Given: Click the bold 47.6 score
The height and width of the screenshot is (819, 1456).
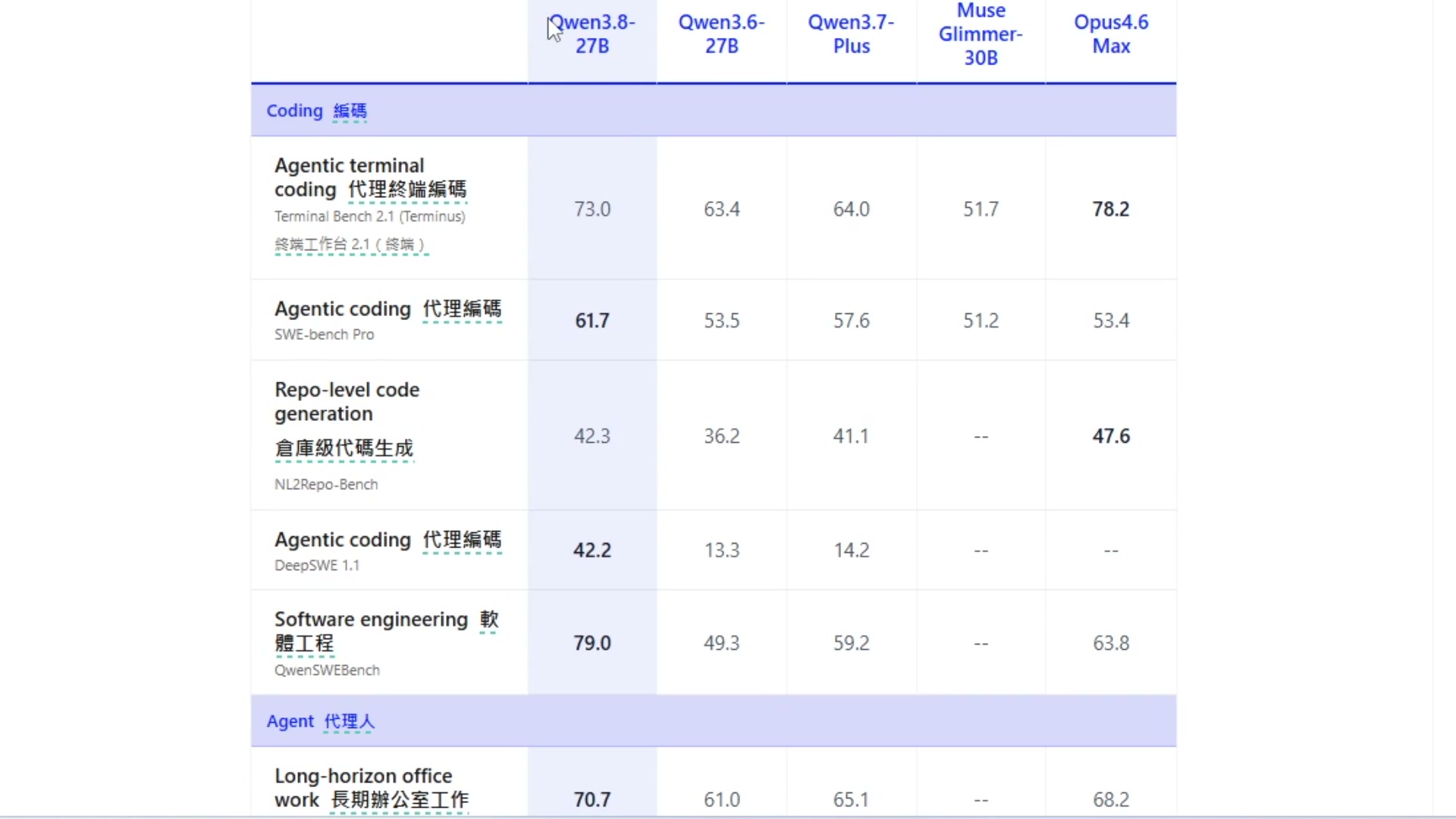Looking at the screenshot, I should (1111, 436).
